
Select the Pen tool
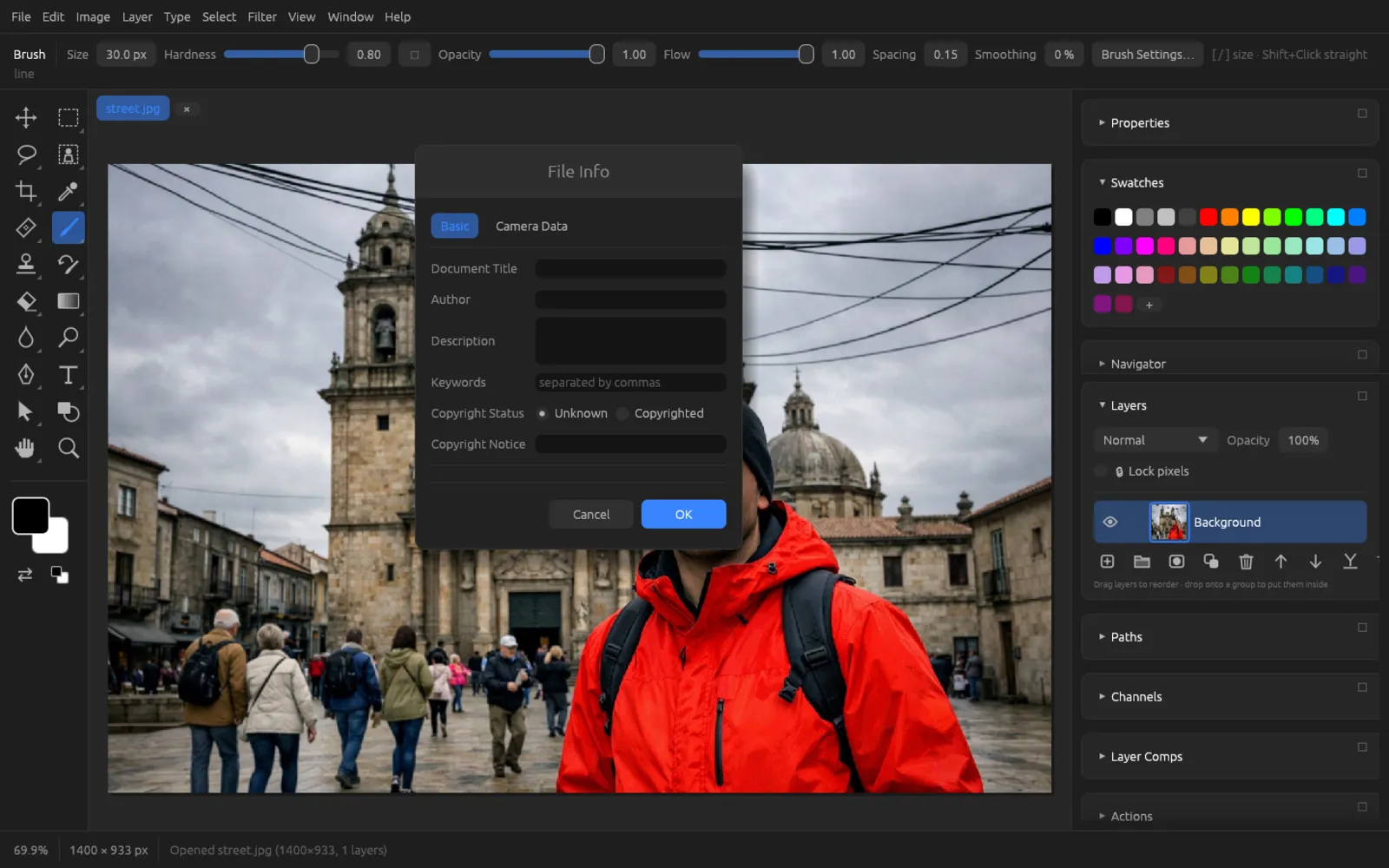coord(26,374)
